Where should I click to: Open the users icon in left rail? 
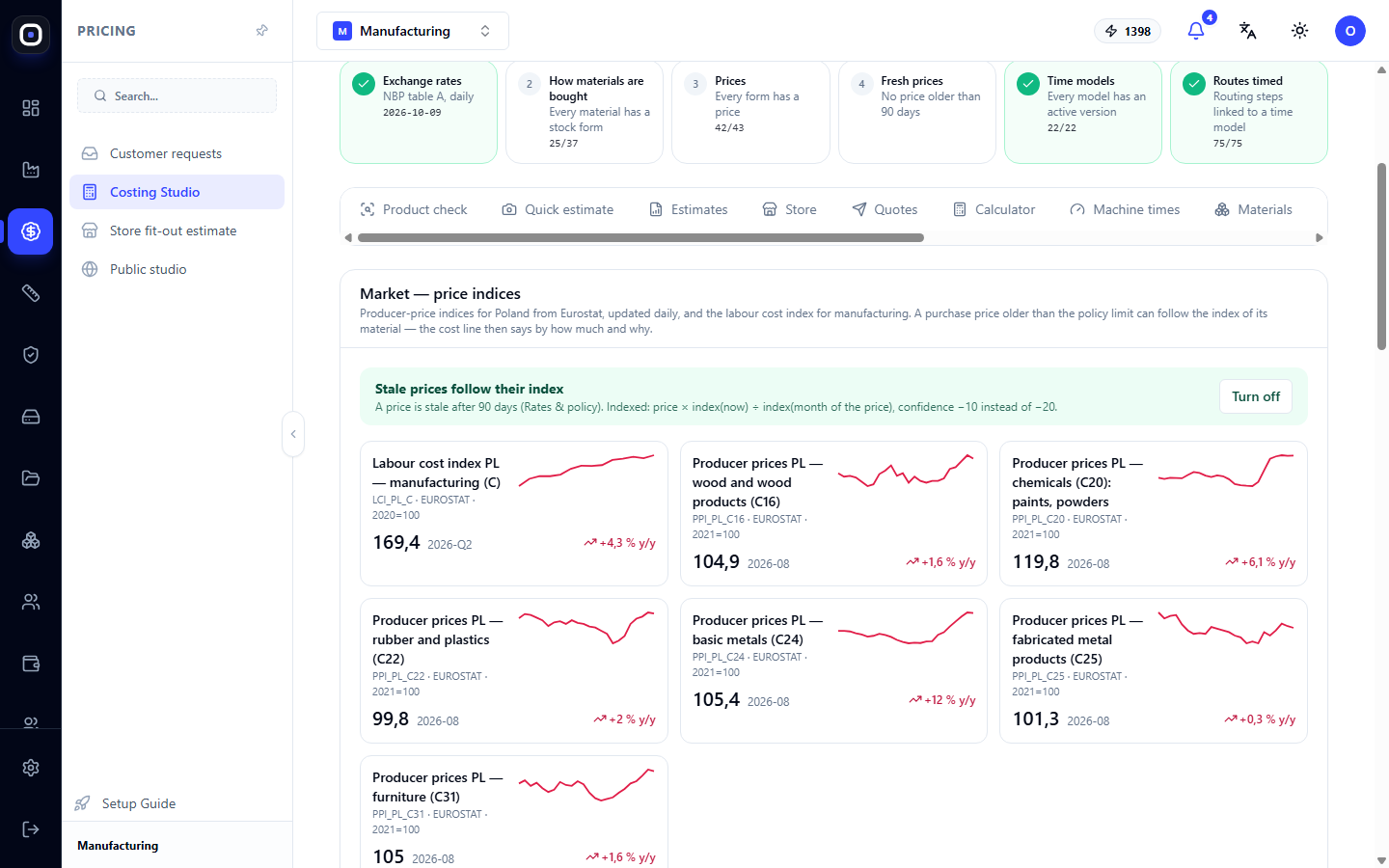(31, 602)
